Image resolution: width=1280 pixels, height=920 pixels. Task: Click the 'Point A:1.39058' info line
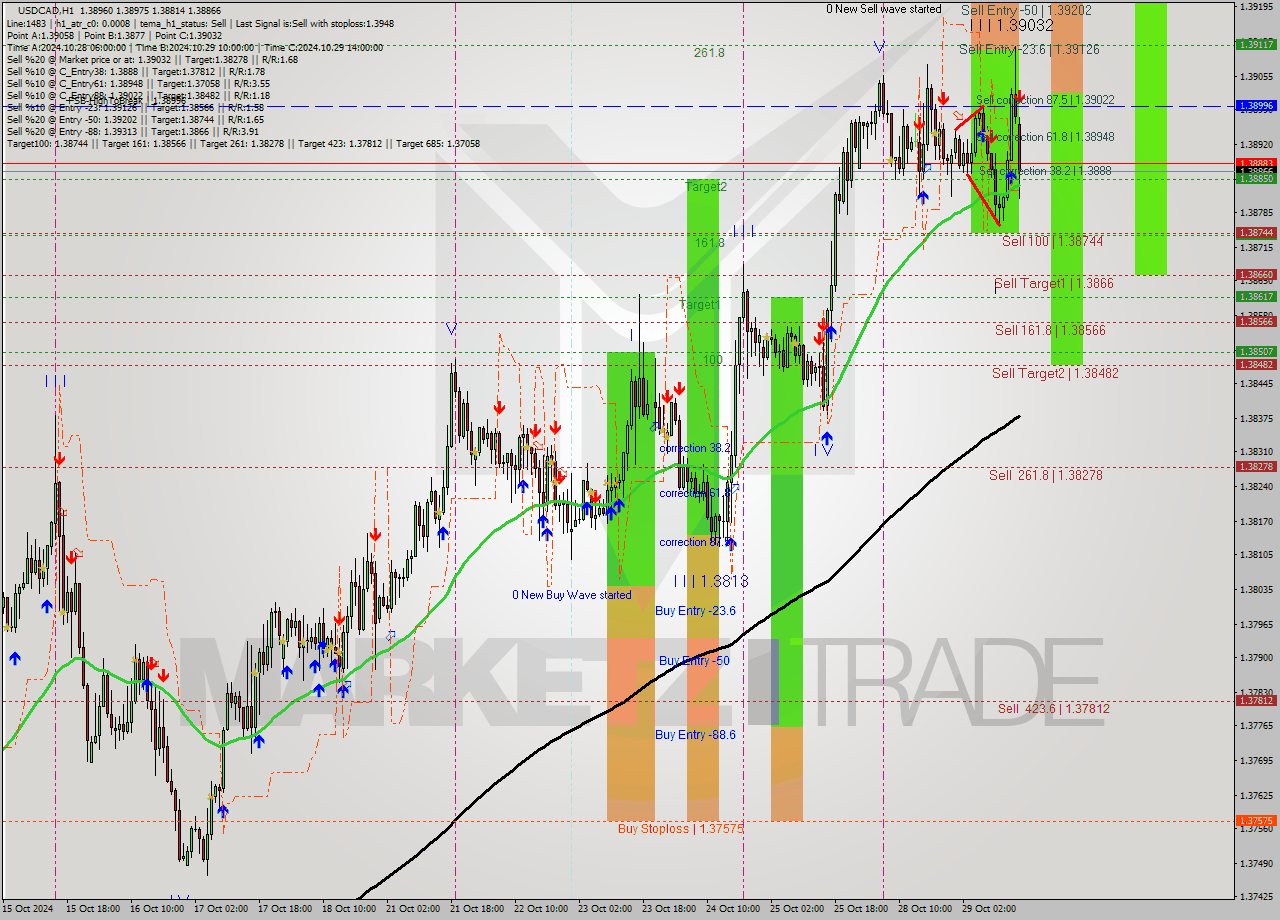point(115,35)
